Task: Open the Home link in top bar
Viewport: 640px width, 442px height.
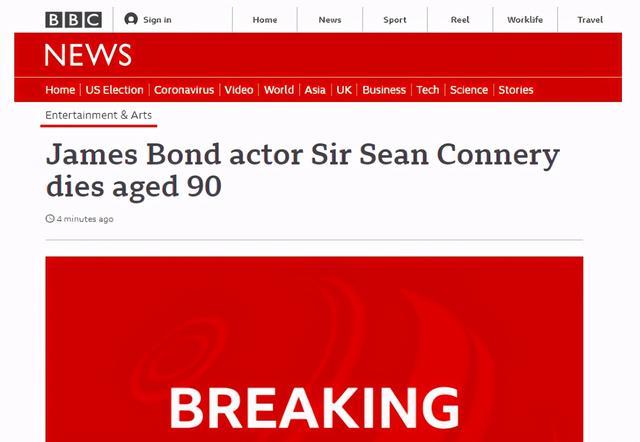Action: point(265,20)
